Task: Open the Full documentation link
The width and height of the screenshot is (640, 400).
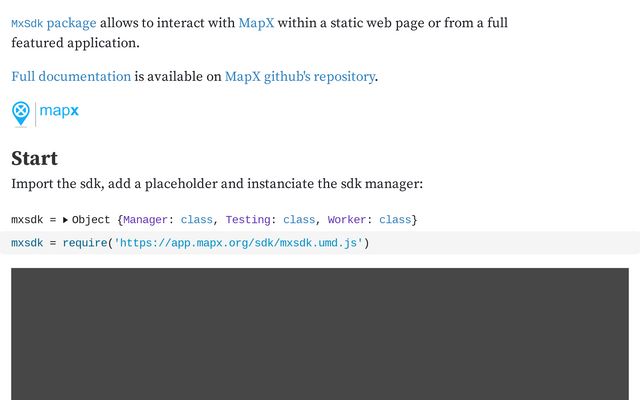Action: point(71,76)
